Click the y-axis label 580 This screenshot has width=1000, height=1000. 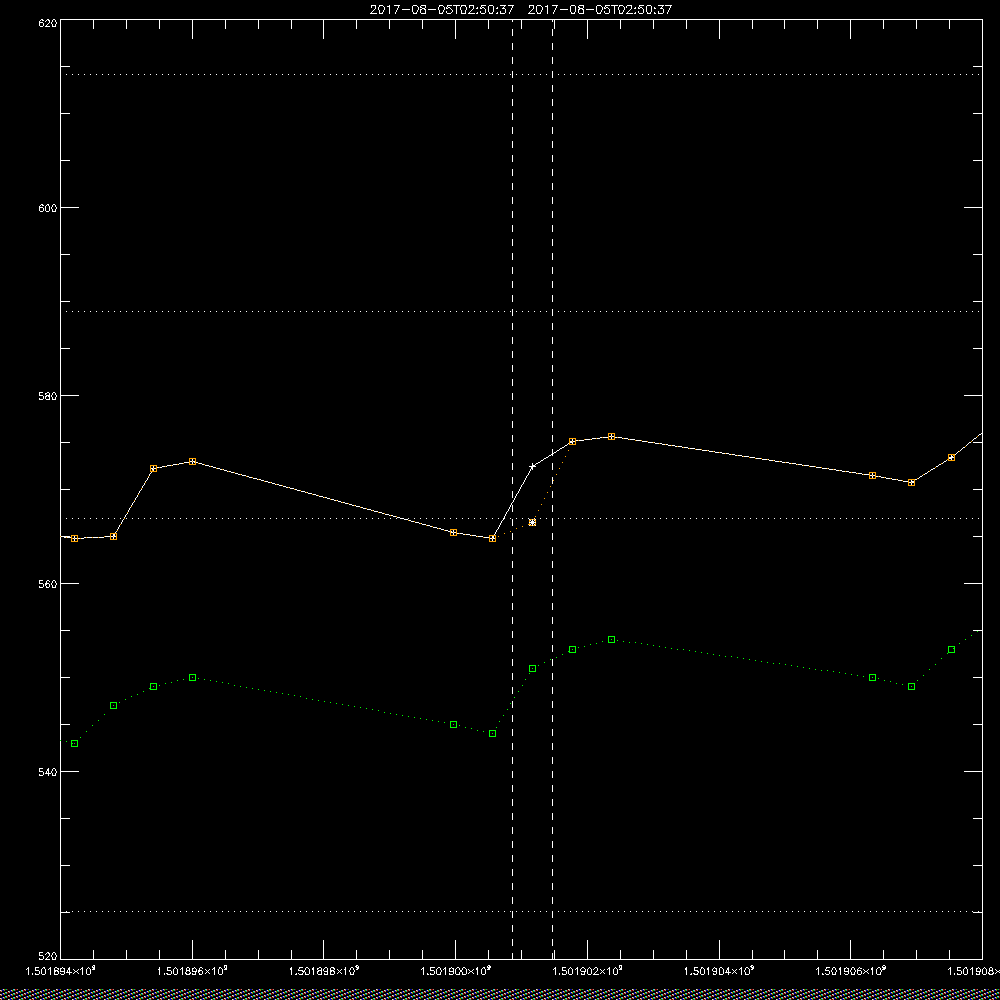click(x=48, y=395)
